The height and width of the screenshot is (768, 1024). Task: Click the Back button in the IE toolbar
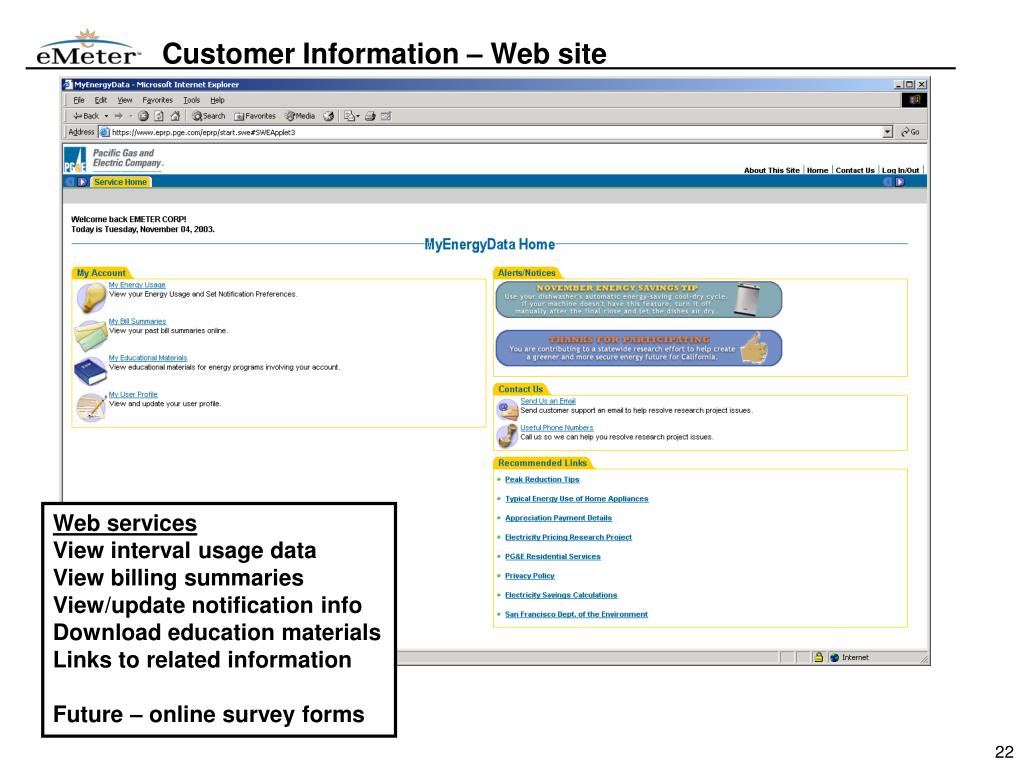pos(86,116)
